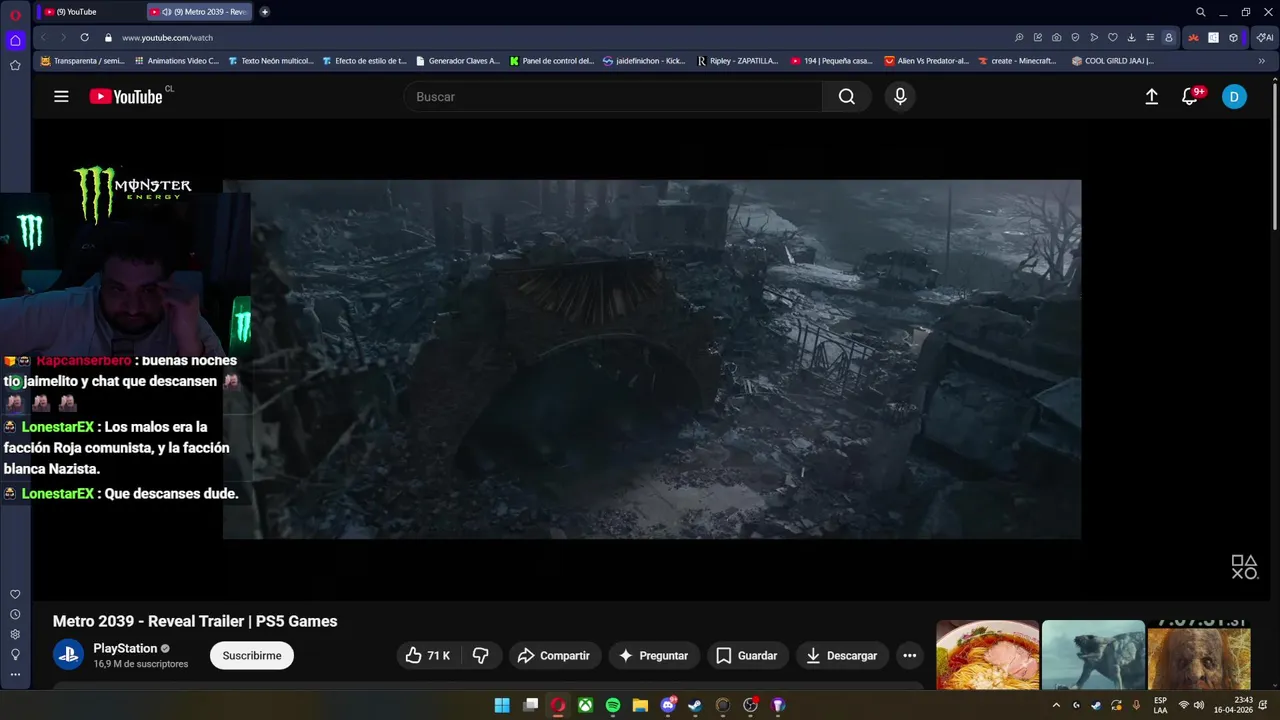Open the shield privacy protection icon

coord(1075,38)
